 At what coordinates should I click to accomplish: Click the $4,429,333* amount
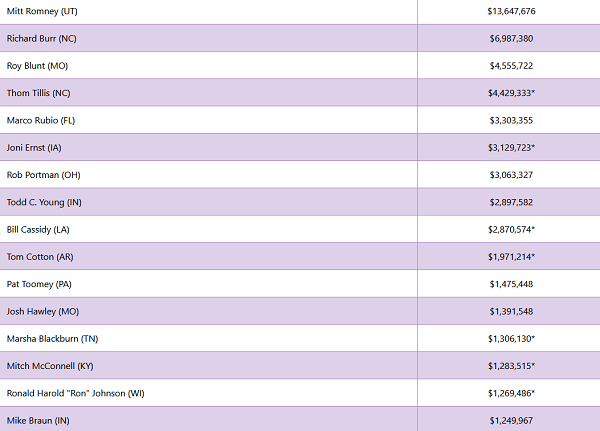click(x=511, y=93)
